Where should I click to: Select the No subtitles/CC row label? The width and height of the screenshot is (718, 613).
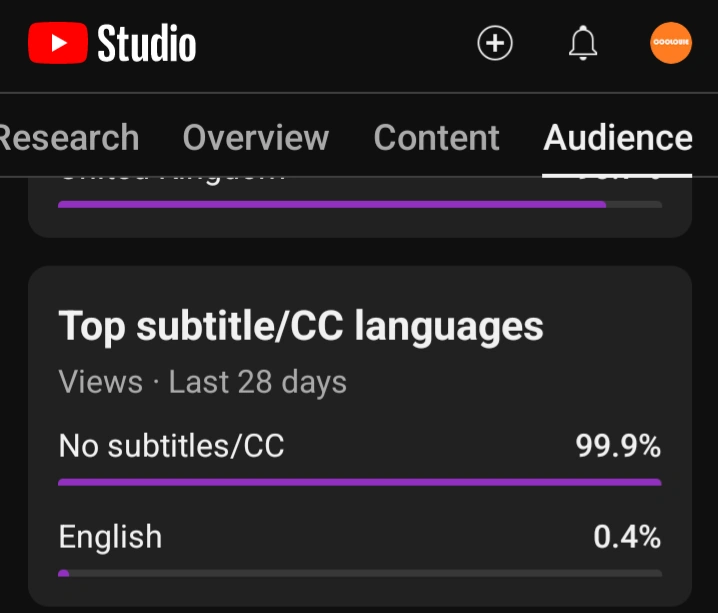coord(171,446)
